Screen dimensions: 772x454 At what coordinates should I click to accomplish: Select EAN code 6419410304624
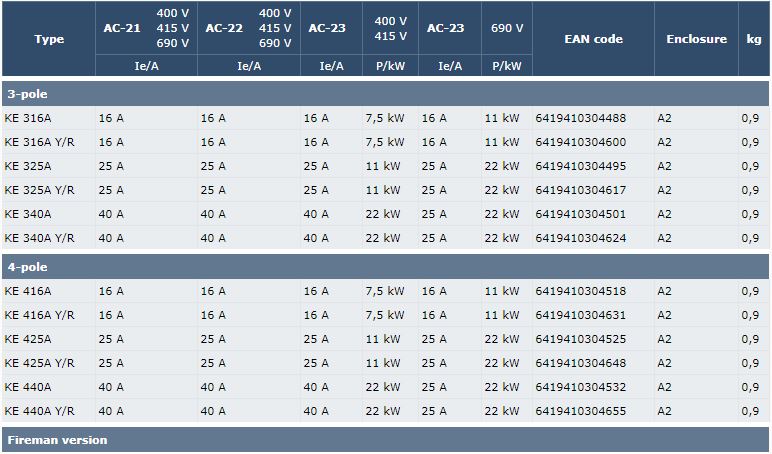click(580, 238)
